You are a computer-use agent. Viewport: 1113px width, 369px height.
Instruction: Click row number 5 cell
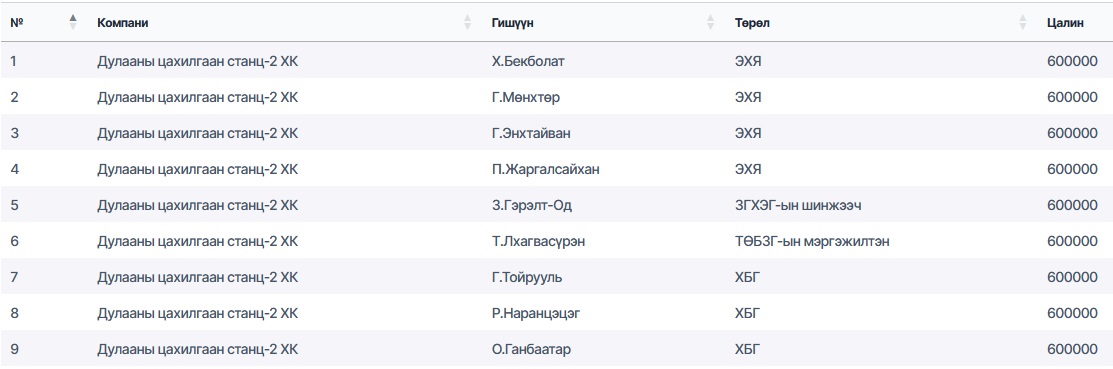tap(14, 206)
